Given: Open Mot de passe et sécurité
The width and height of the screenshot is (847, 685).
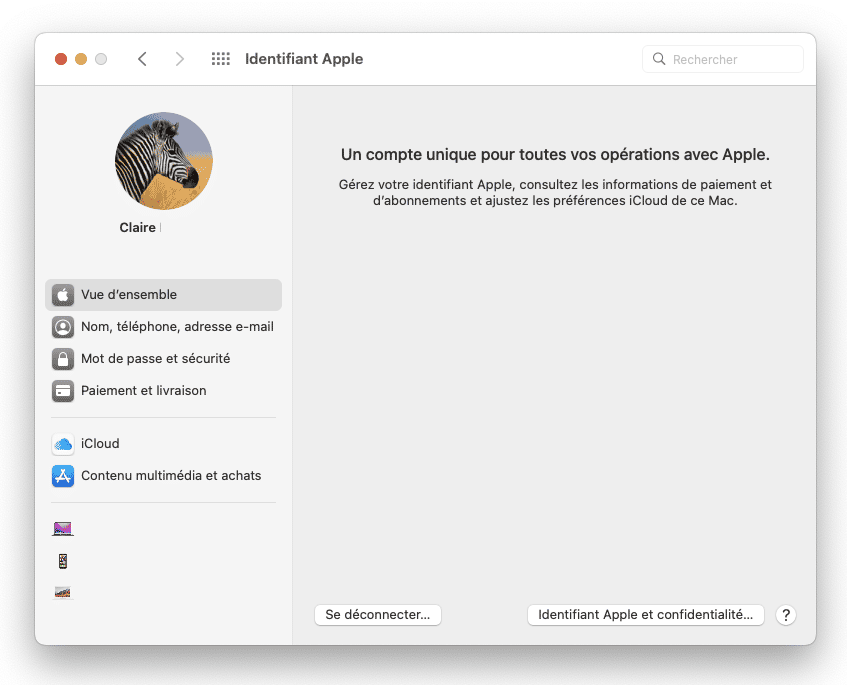Looking at the screenshot, I should (163, 359).
